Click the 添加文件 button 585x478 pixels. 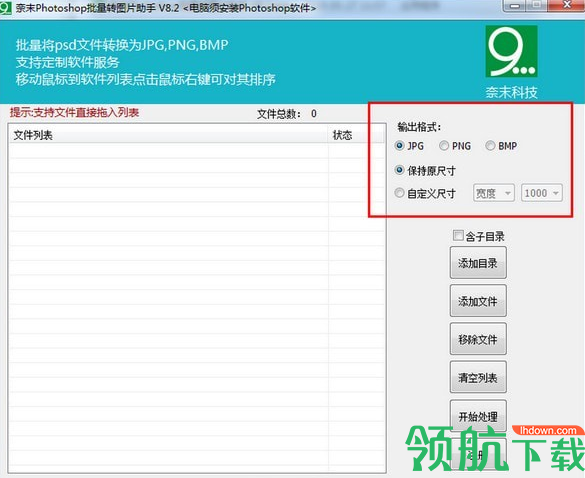pos(478,301)
